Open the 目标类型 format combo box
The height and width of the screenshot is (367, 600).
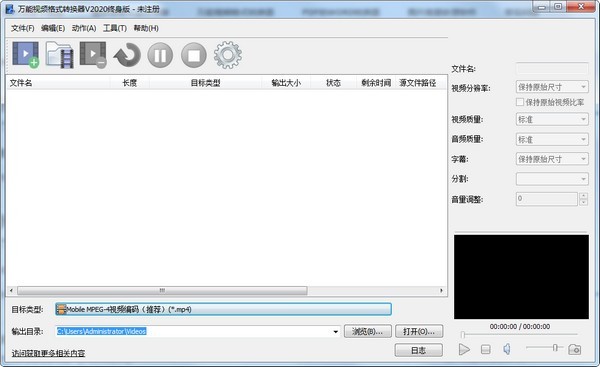coord(223,309)
